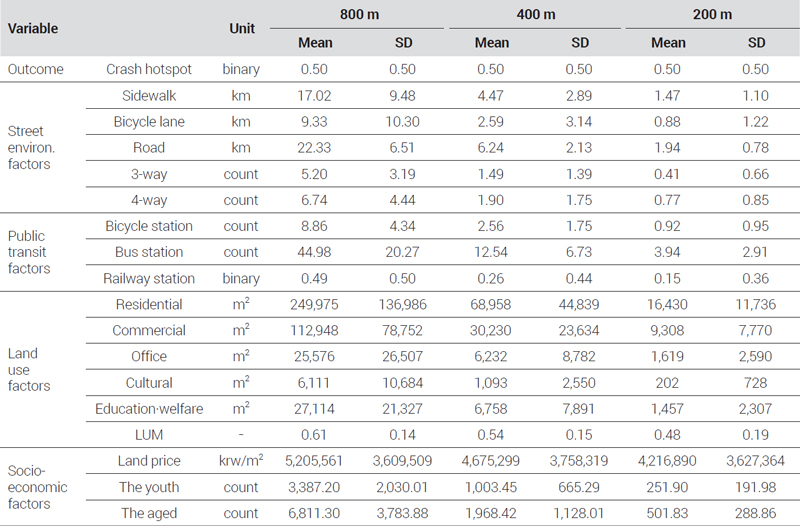The width and height of the screenshot is (800, 526).
Task: Click the Road 400 m mean value 6.24
Action: point(491,148)
